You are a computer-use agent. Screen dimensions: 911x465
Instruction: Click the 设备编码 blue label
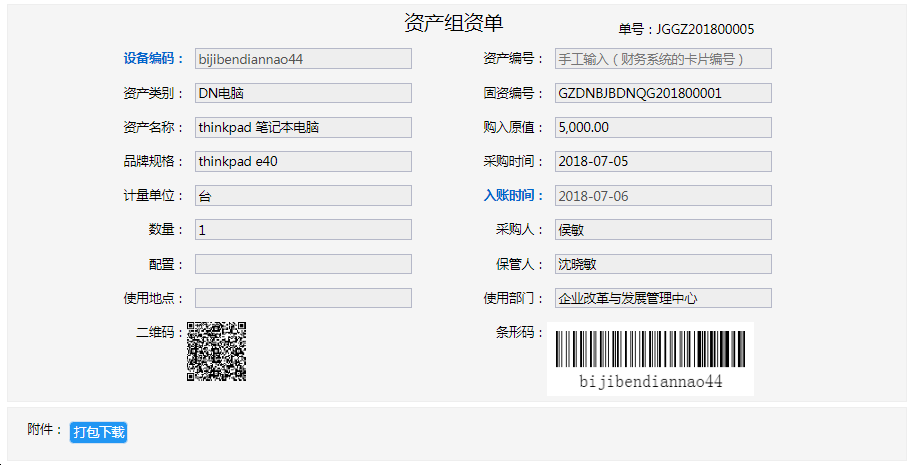[148, 59]
